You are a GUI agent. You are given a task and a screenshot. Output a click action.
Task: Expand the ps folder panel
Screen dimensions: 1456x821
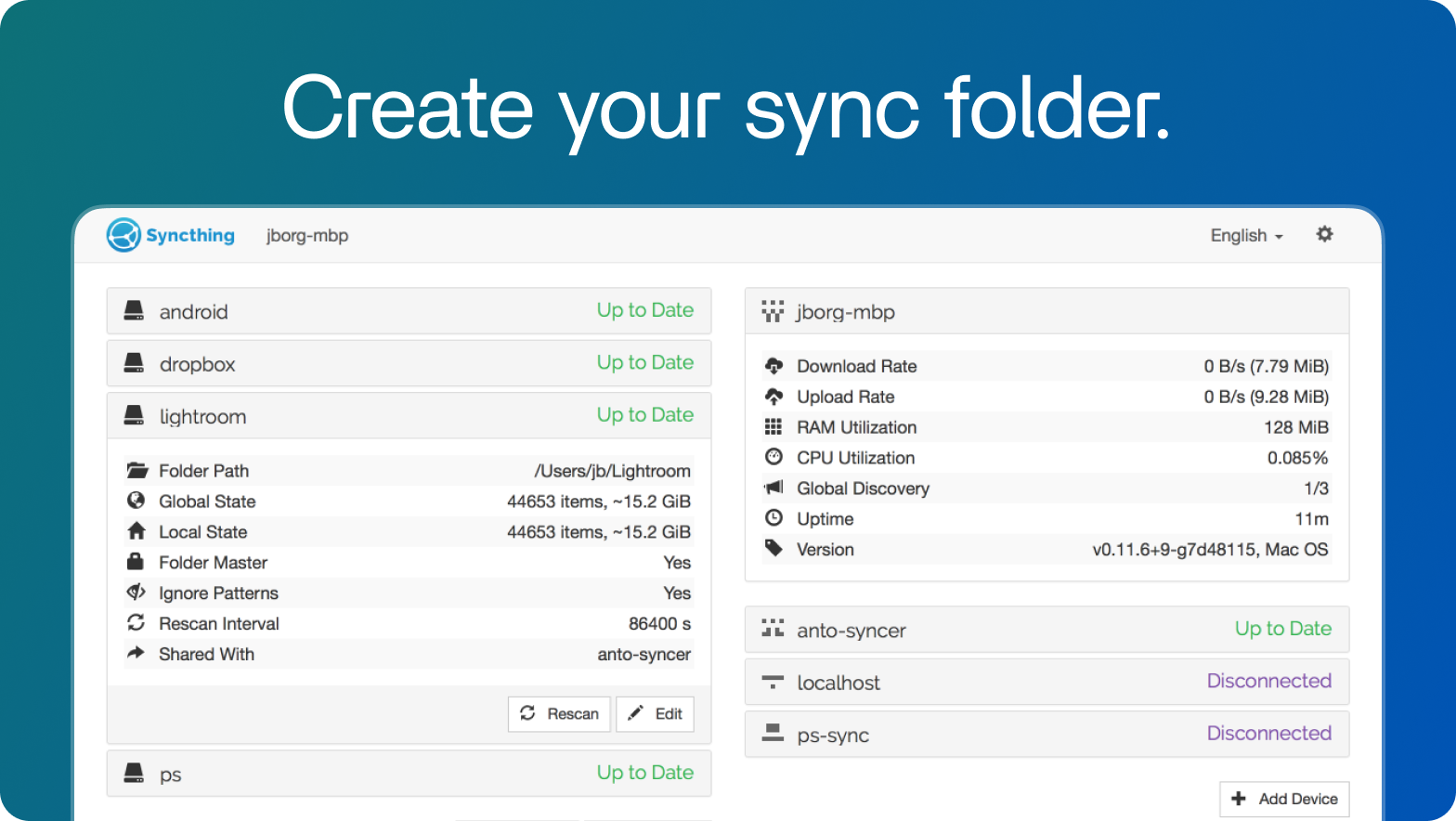(x=409, y=774)
